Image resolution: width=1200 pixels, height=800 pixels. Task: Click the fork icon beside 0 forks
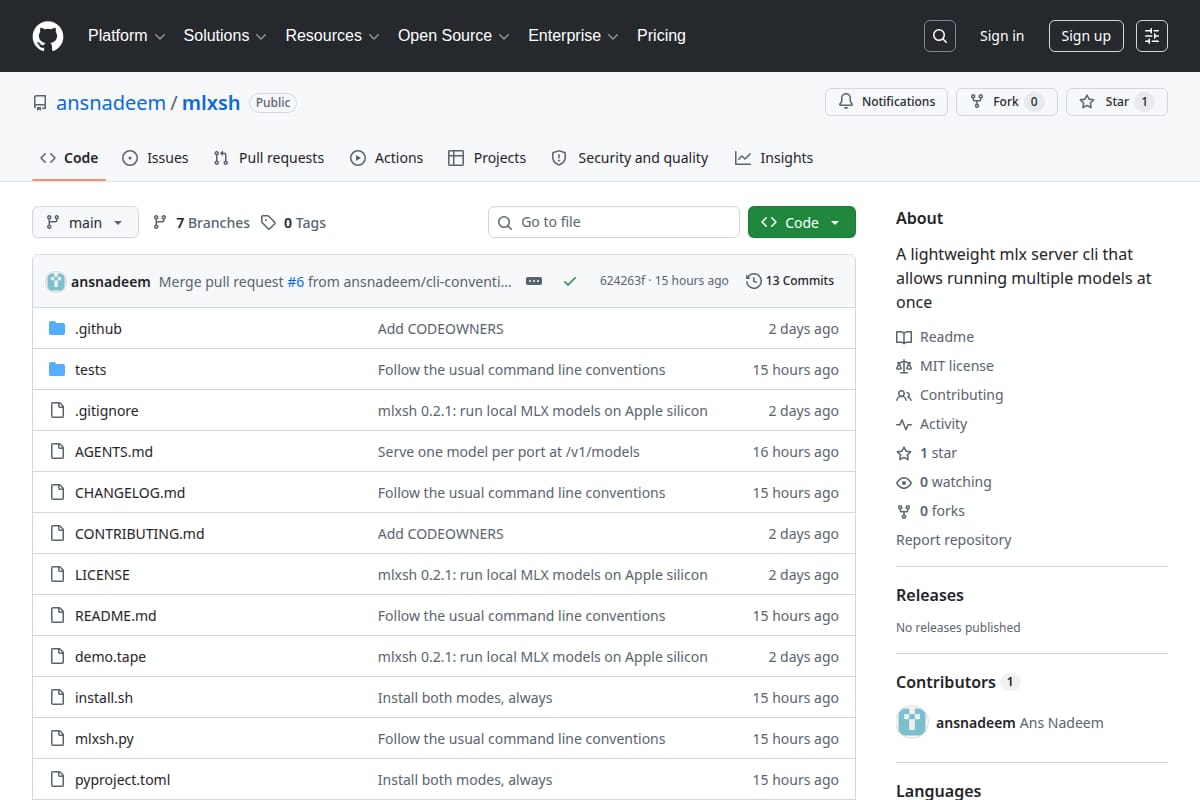(904, 512)
